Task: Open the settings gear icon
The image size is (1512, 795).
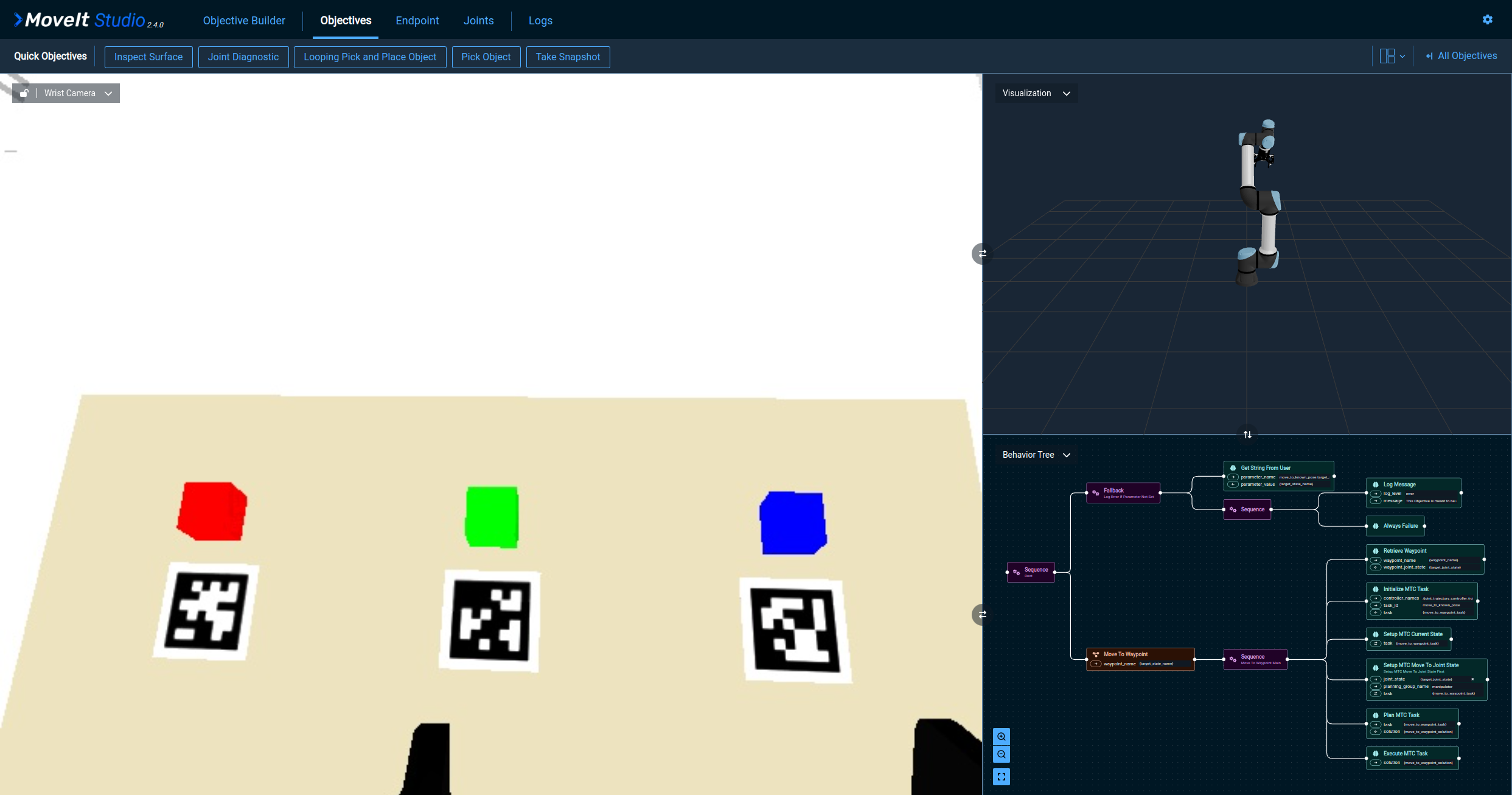Action: click(x=1487, y=20)
